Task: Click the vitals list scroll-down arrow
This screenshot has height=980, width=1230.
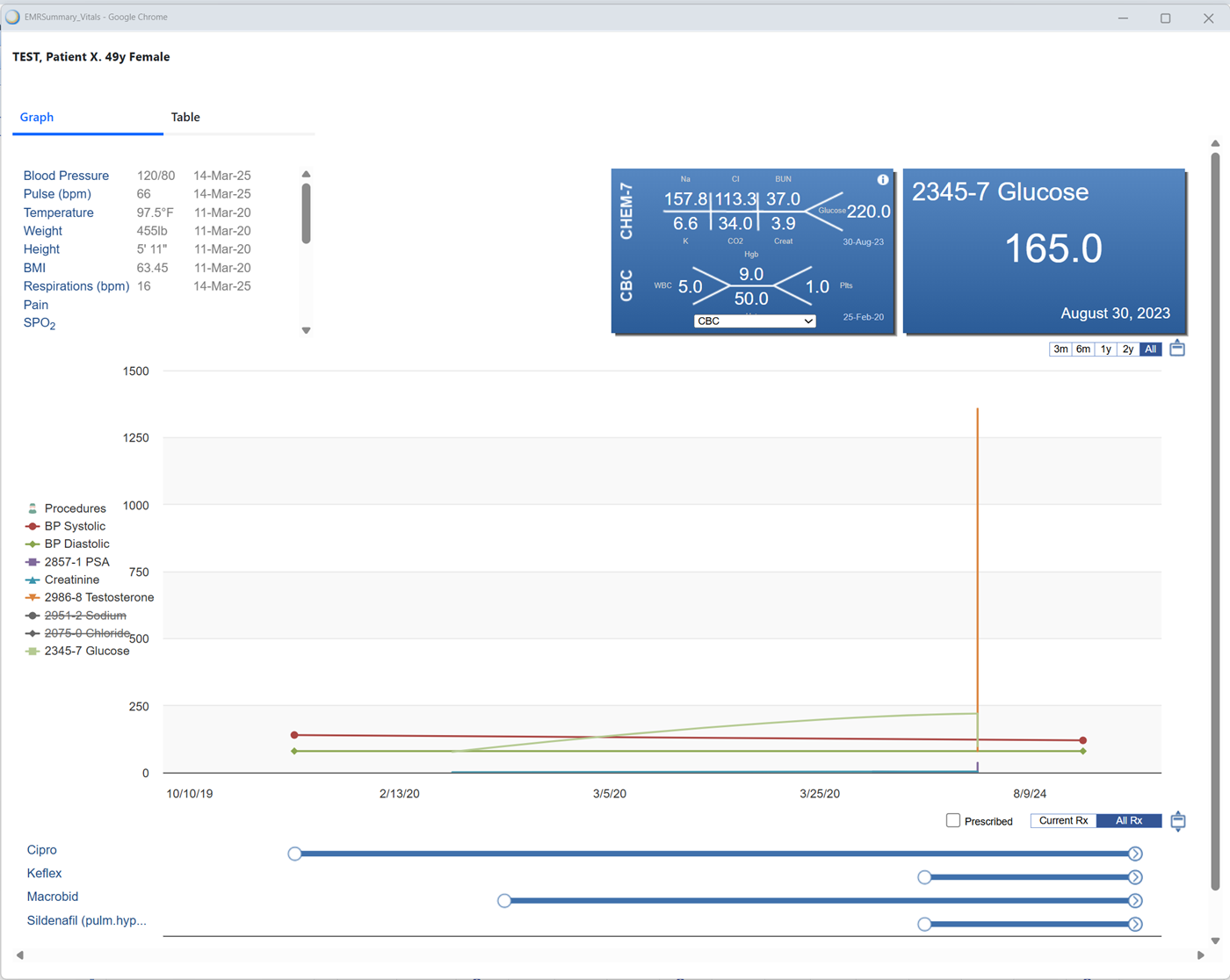Action: (306, 331)
